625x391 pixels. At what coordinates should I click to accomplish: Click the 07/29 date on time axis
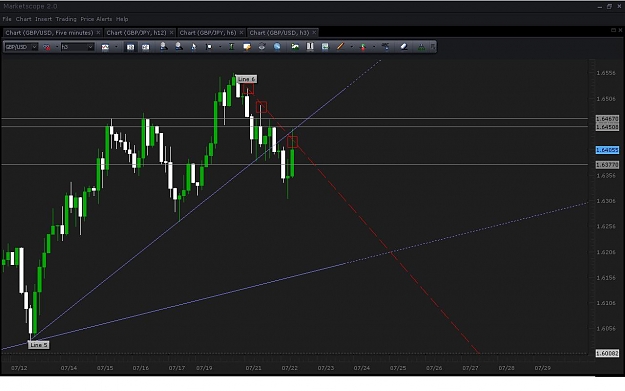(x=542, y=368)
